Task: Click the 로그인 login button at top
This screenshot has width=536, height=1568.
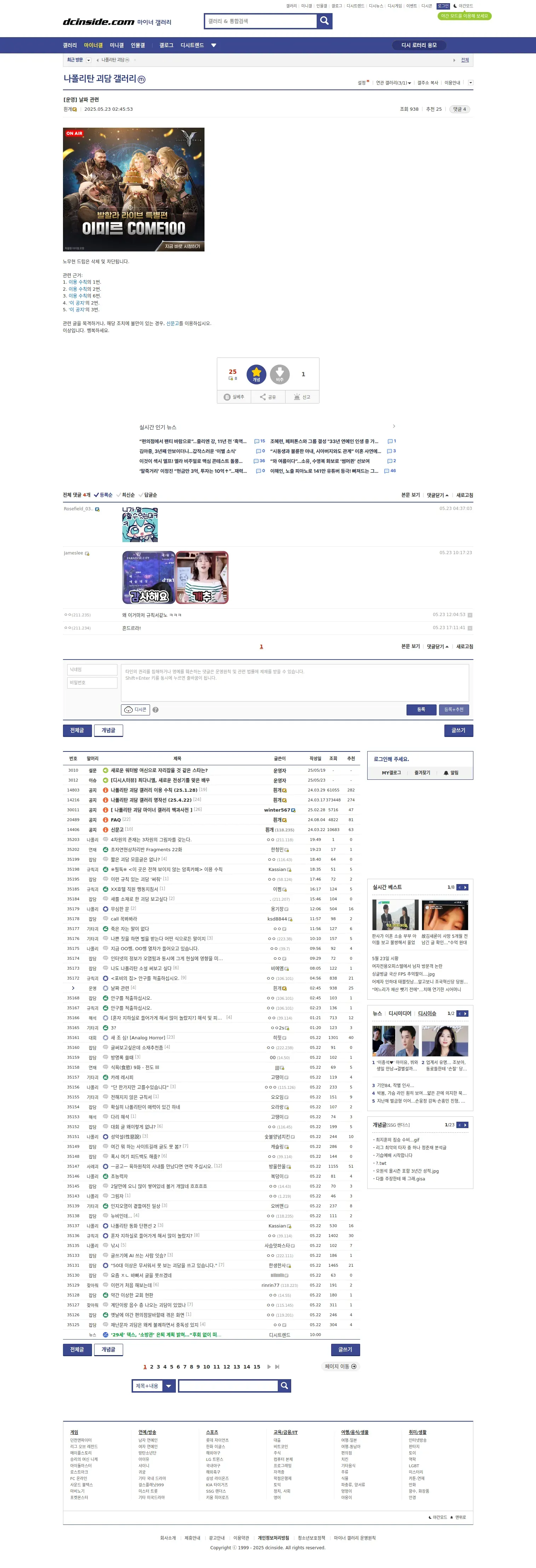Action: (x=443, y=6)
